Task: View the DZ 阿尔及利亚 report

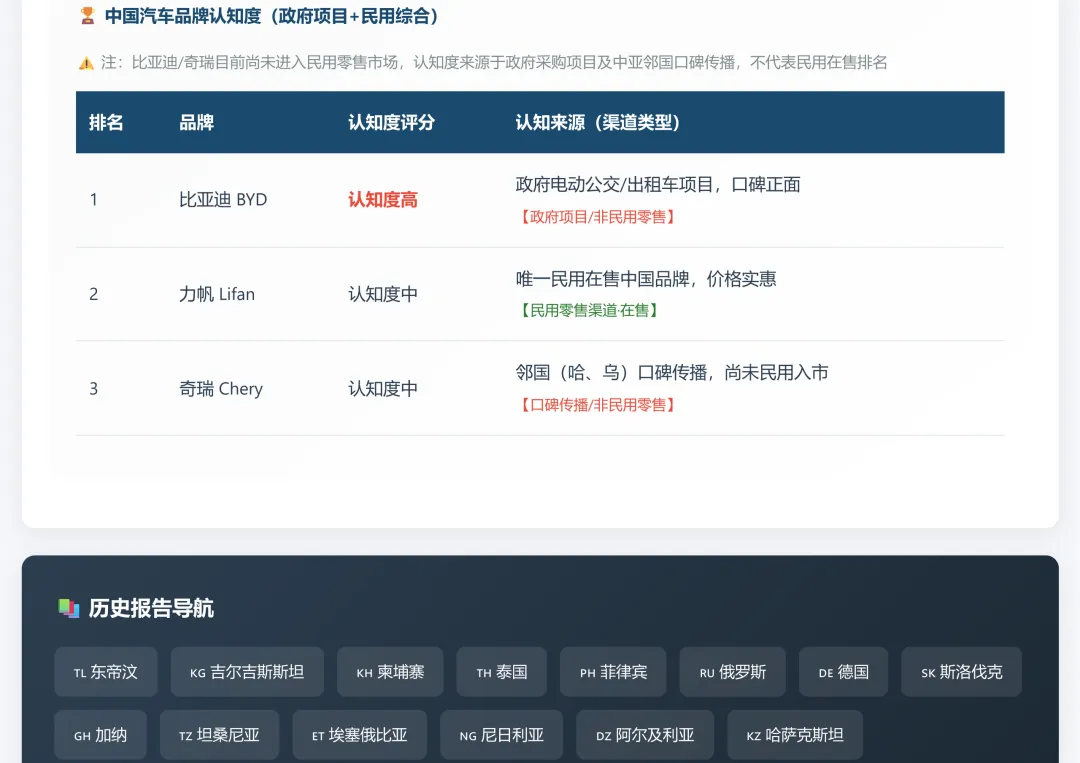Action: pyautogui.click(x=645, y=734)
